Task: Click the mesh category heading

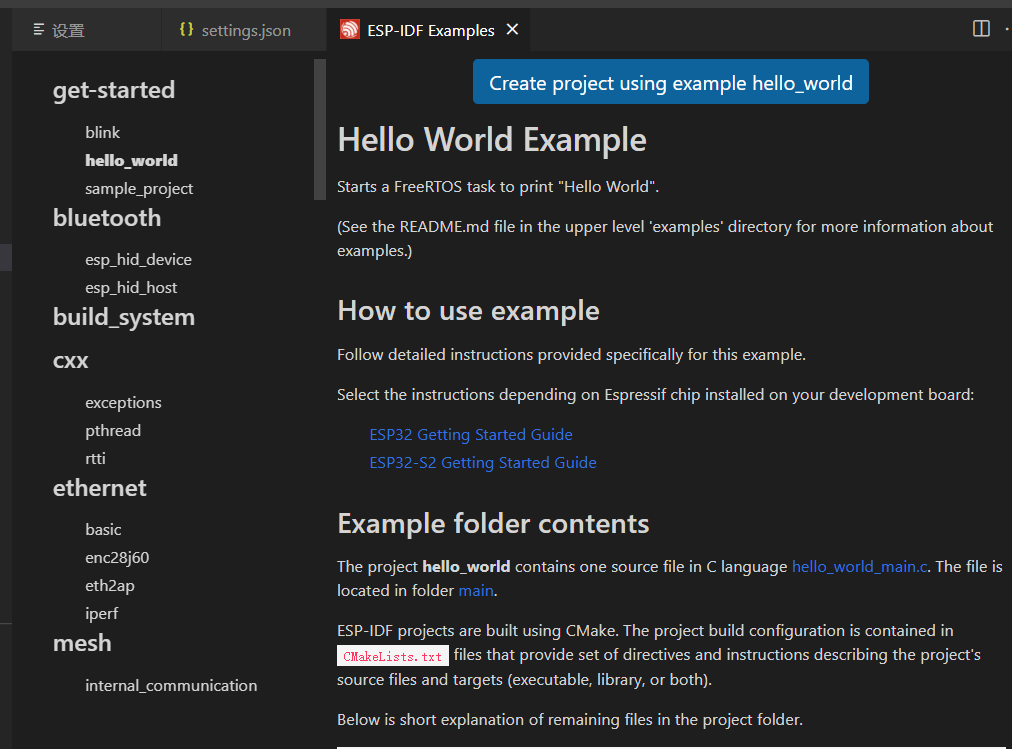Action: [x=82, y=643]
